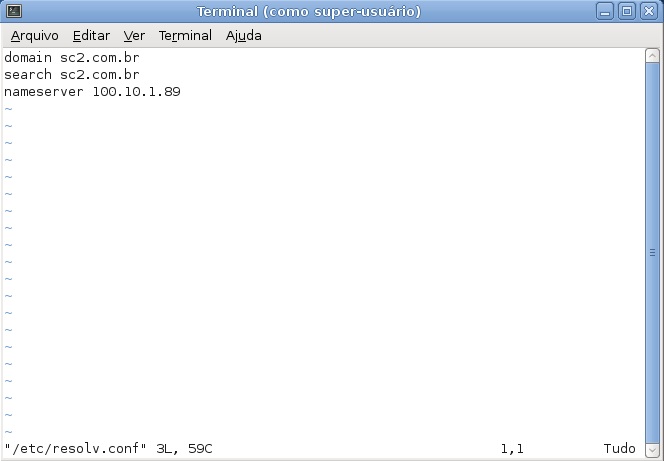Maximize the Terminal window

[627, 11]
